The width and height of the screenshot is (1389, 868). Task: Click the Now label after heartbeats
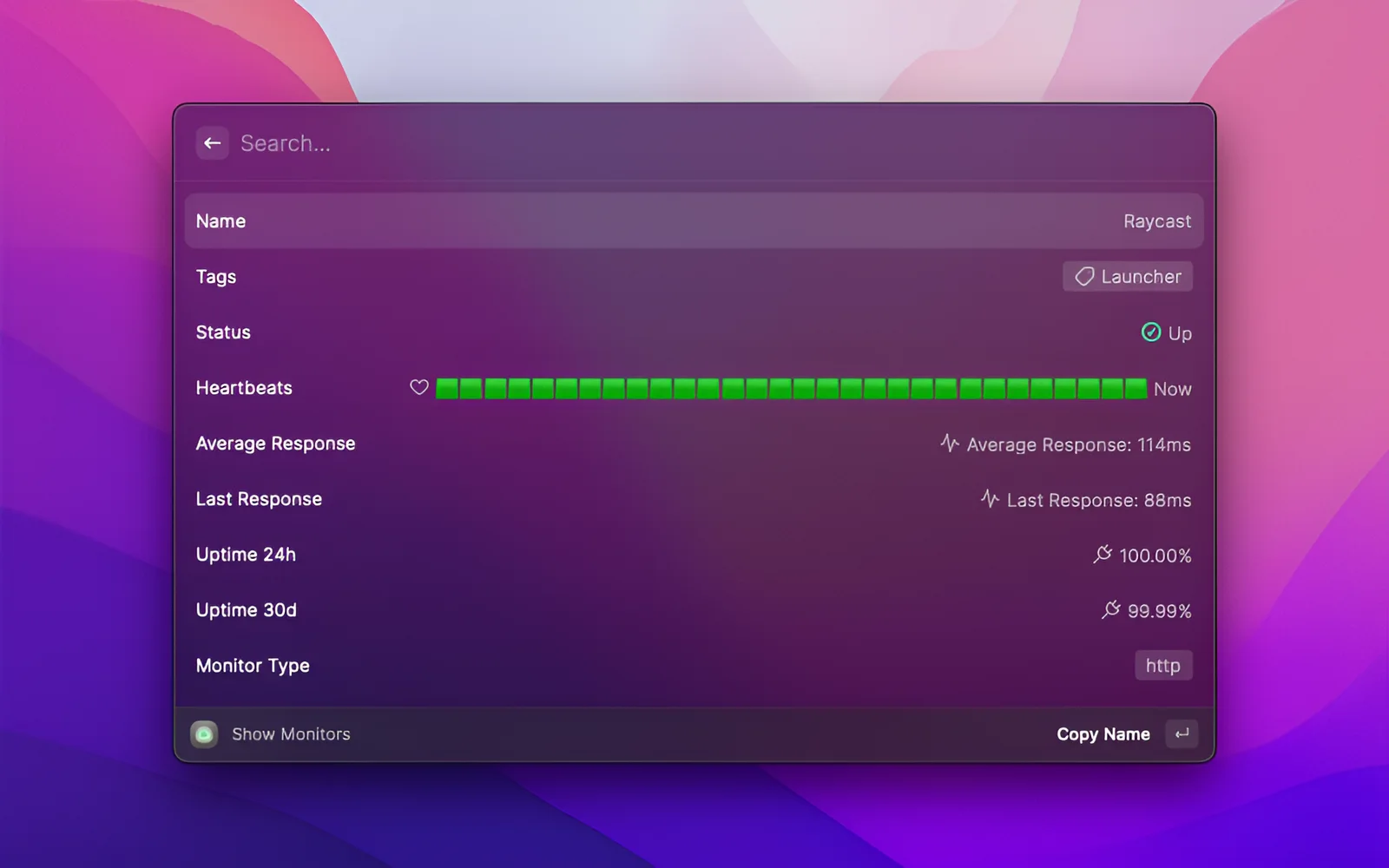[1172, 389]
